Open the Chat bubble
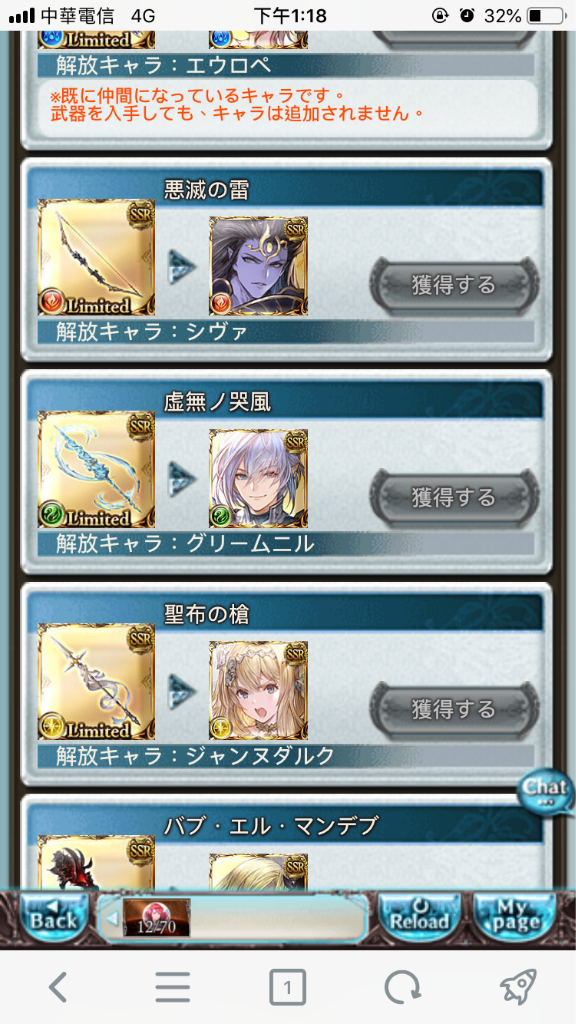Image resolution: width=576 pixels, height=1024 pixels. pyautogui.click(x=545, y=791)
